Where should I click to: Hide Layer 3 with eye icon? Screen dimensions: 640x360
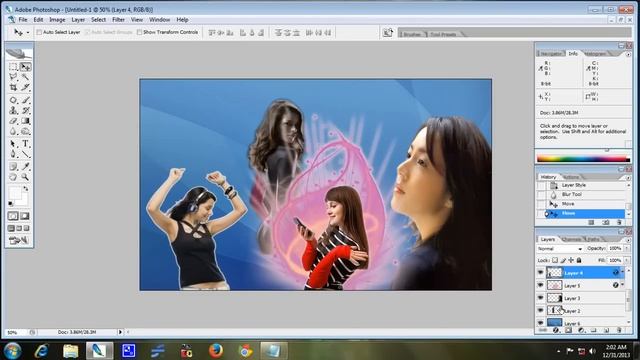(541, 298)
